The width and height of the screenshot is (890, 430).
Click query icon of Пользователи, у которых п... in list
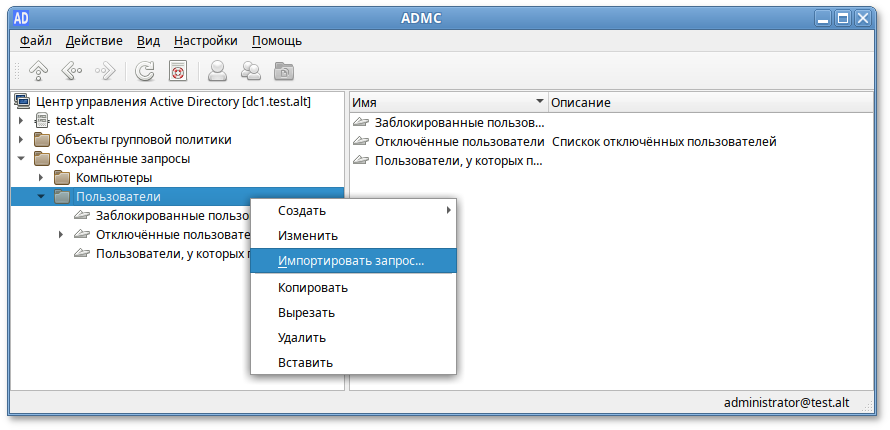[x=361, y=160]
